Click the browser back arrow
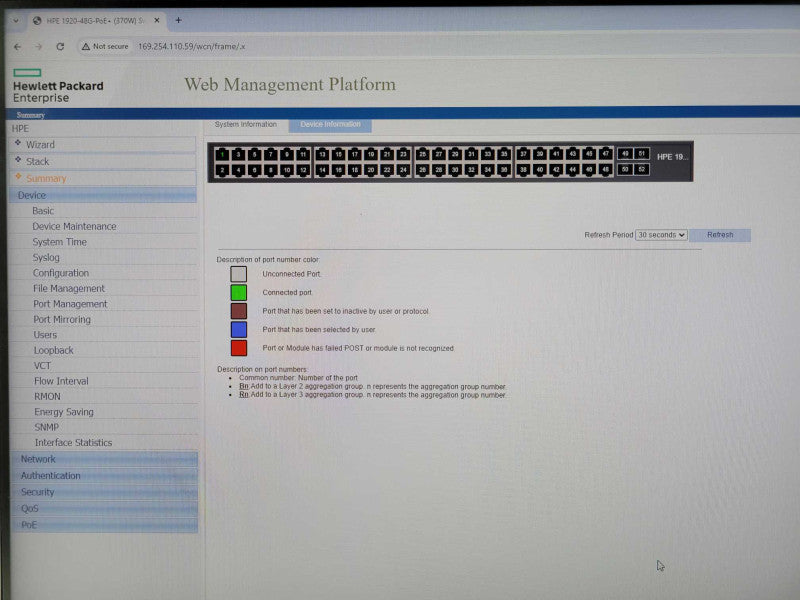The height and width of the screenshot is (600, 800). pyautogui.click(x=18, y=46)
